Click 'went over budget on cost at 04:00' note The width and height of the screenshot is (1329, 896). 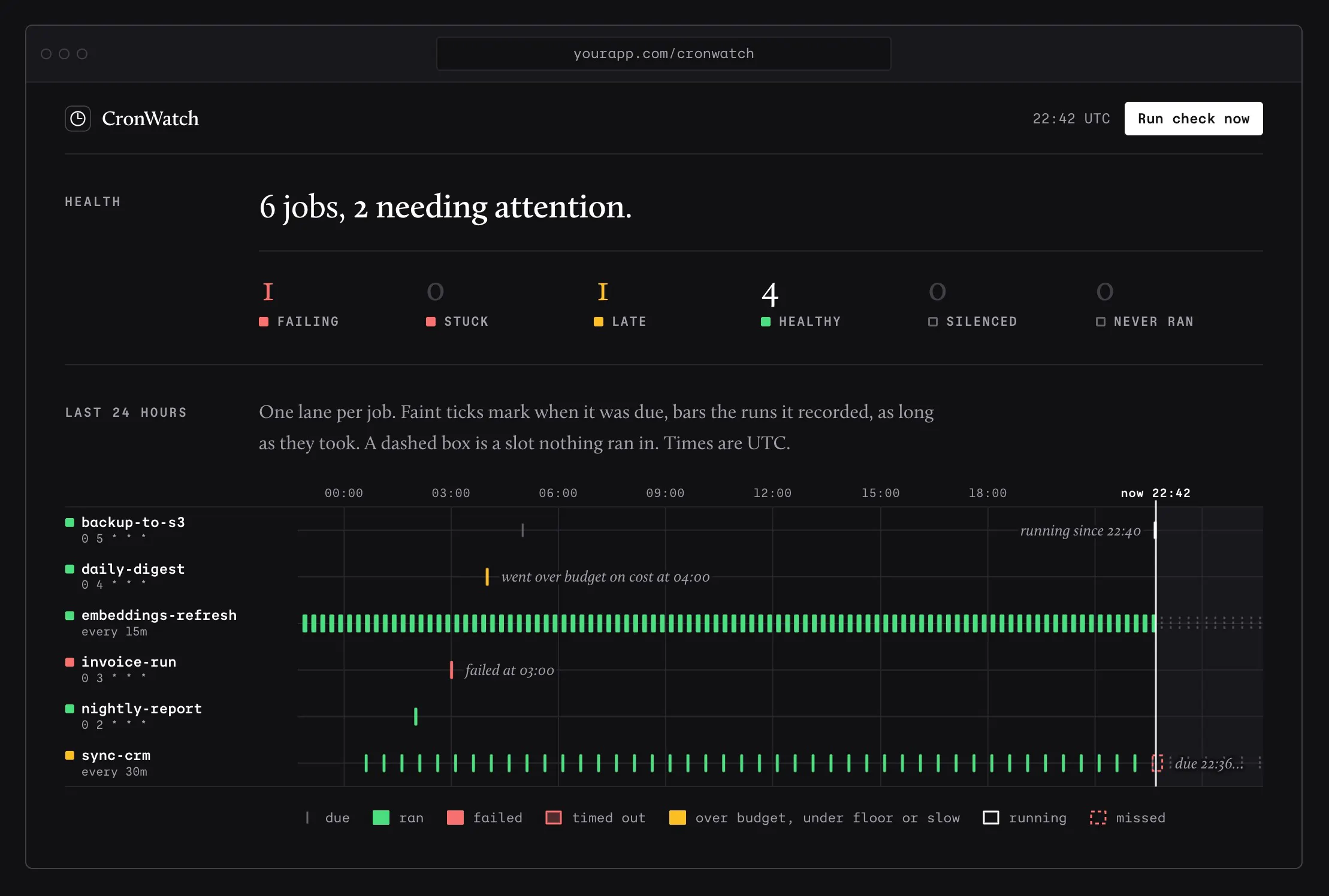(x=605, y=577)
